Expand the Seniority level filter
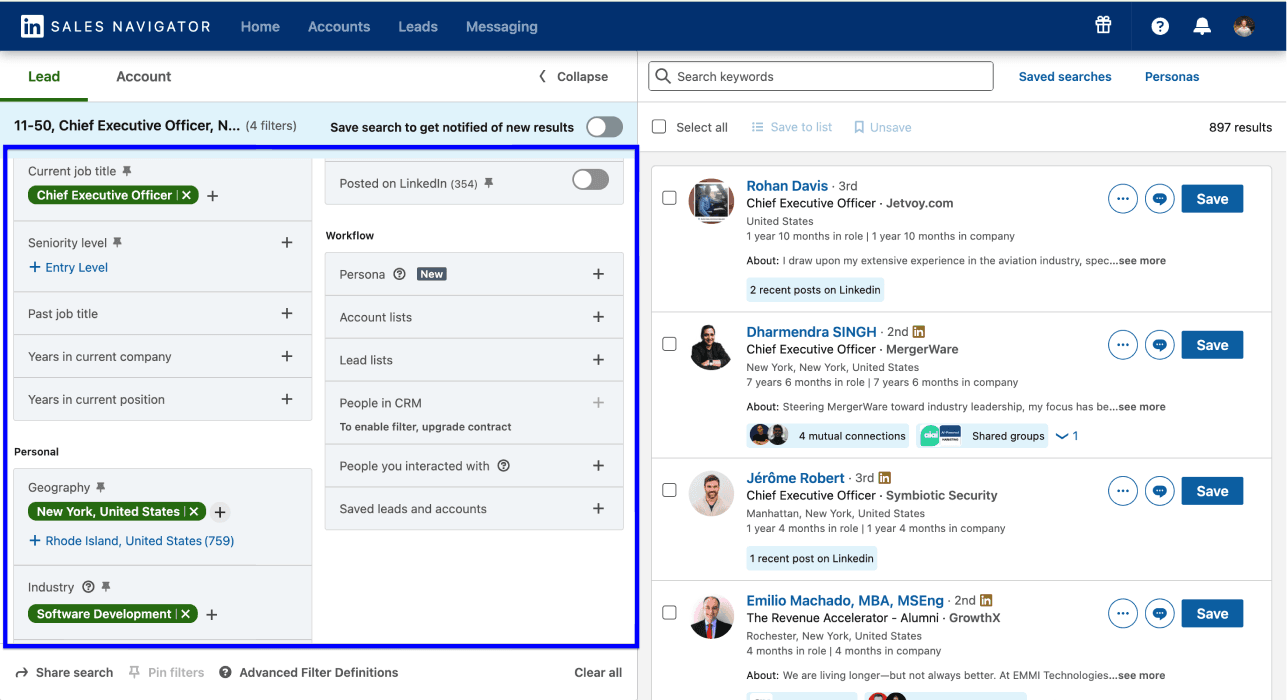 (287, 242)
